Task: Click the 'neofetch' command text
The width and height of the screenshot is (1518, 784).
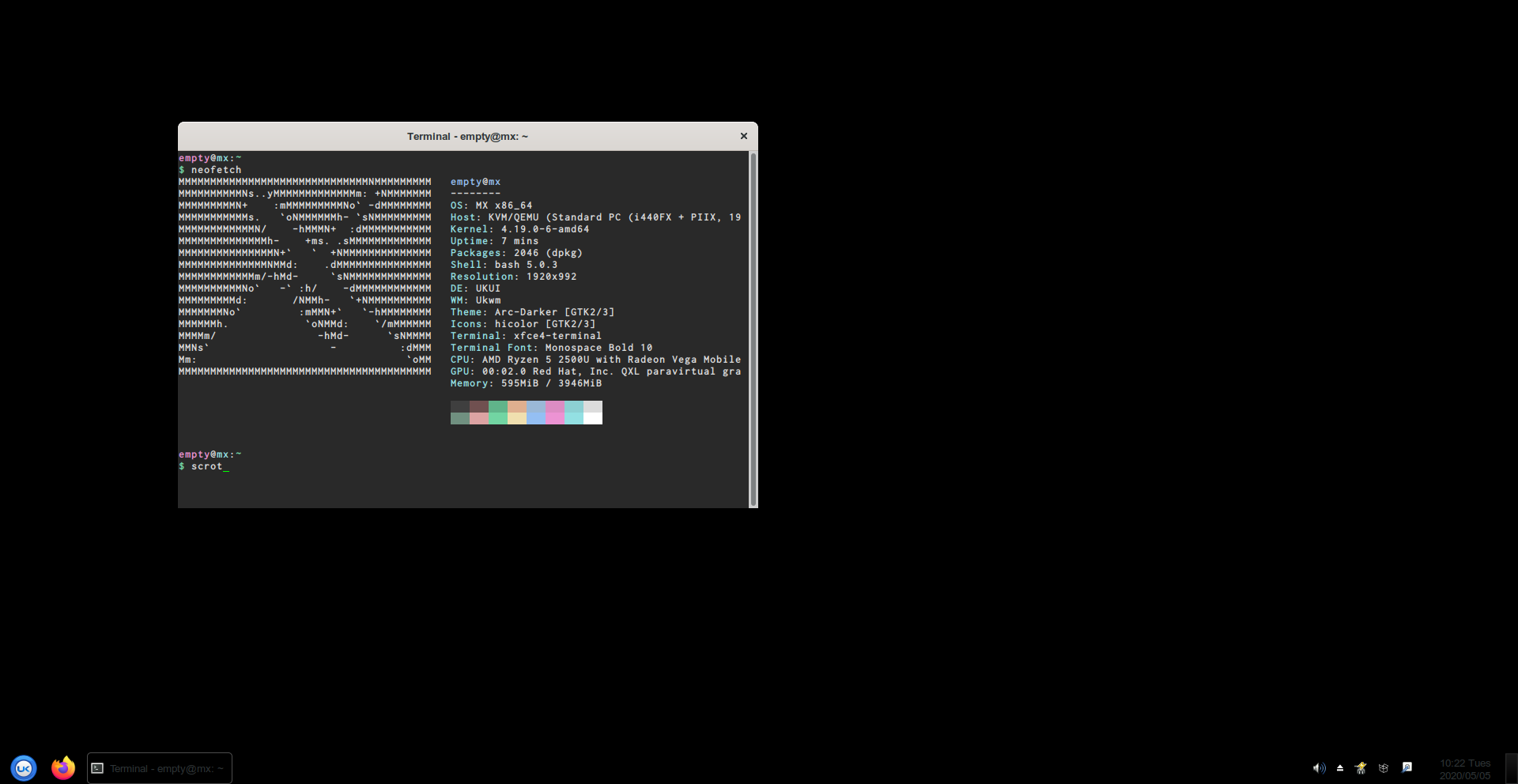Action: (217, 170)
